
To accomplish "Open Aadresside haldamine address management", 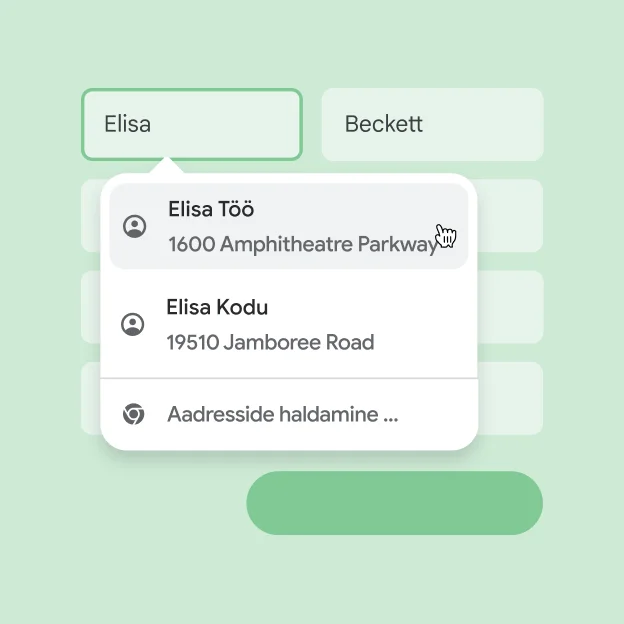I will pyautogui.click(x=270, y=414).
